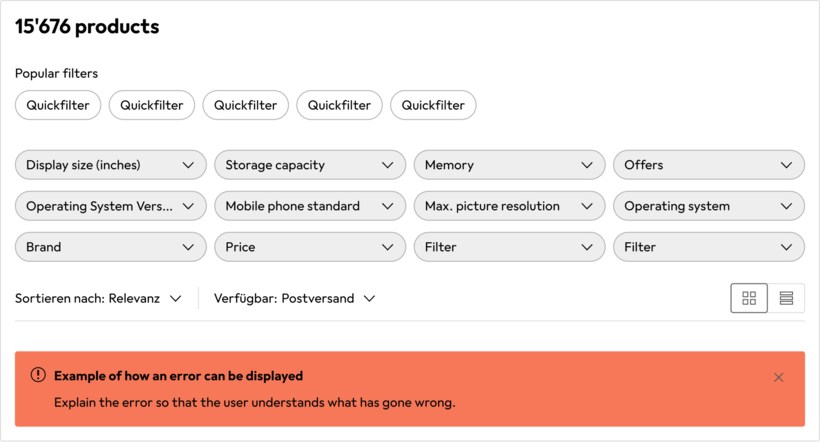Select the fourth Quickfilter button
The image size is (820, 442).
pyautogui.click(x=339, y=105)
